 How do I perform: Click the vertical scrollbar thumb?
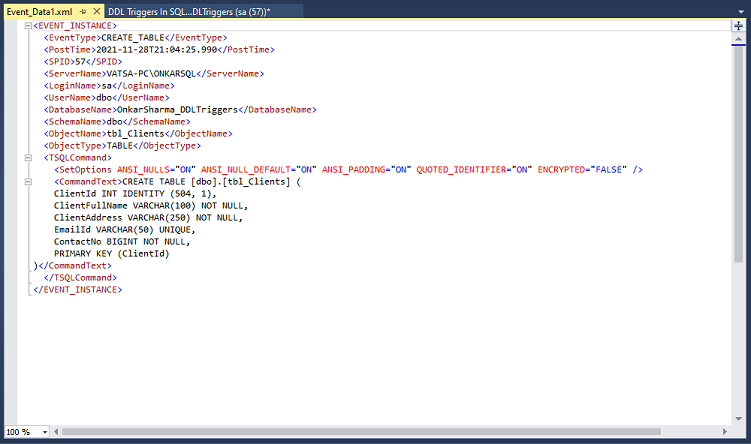pyautogui.click(x=739, y=154)
